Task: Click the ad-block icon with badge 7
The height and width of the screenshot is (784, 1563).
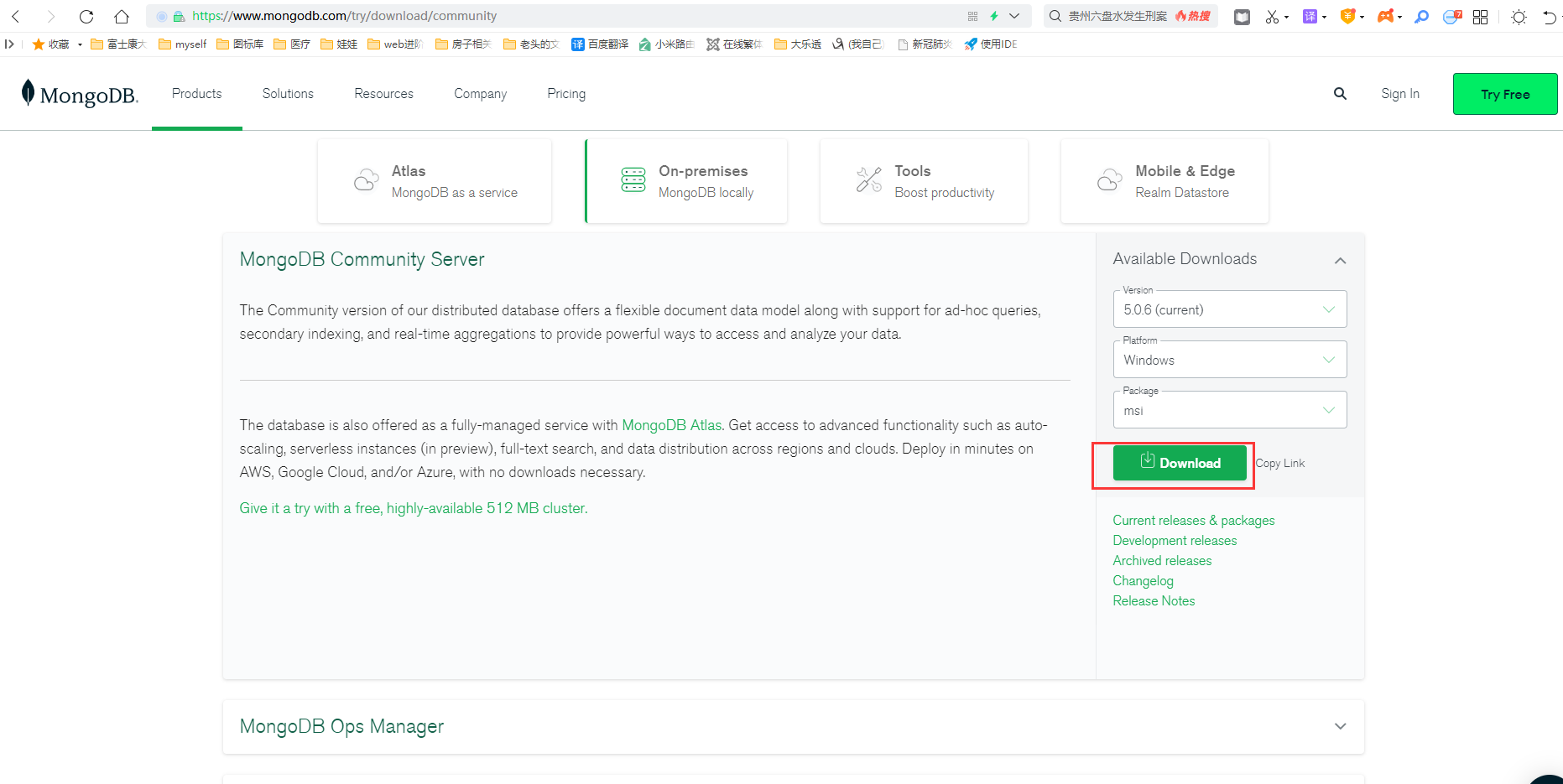Action: (x=1452, y=17)
